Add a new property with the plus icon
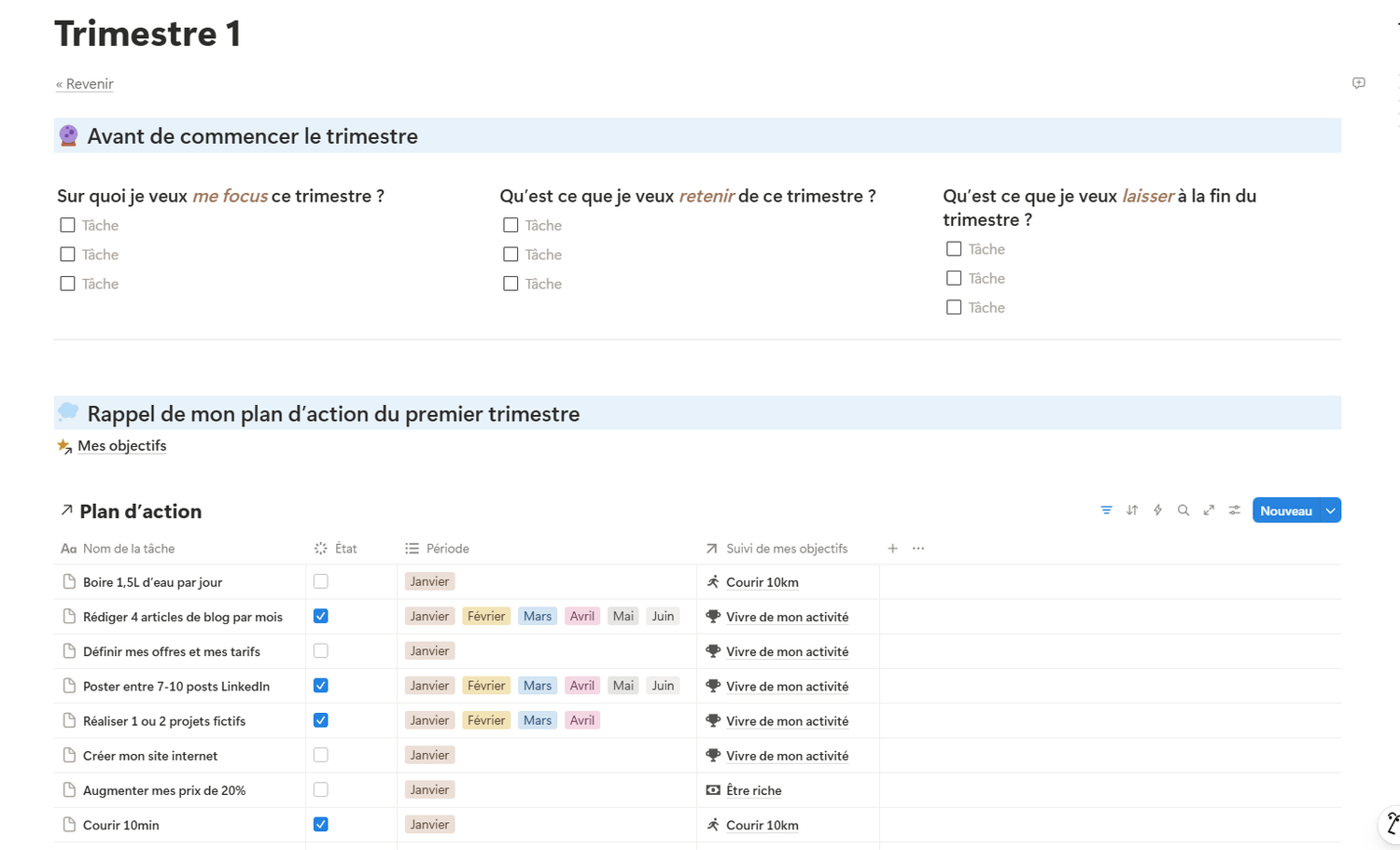 pos(892,549)
